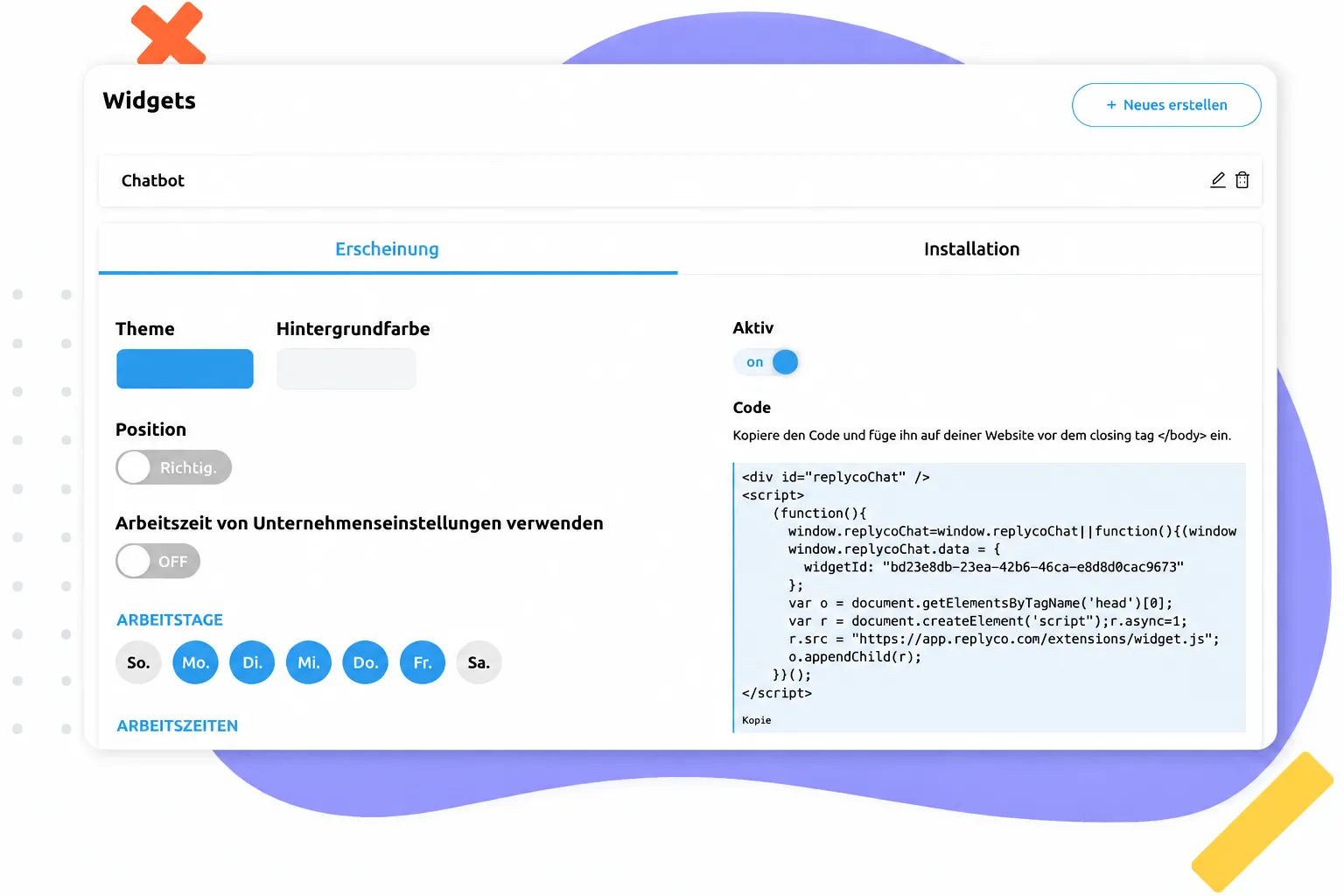Click the ARBEITSZEITEN heading
The height and width of the screenshot is (896, 1344).
(x=178, y=725)
